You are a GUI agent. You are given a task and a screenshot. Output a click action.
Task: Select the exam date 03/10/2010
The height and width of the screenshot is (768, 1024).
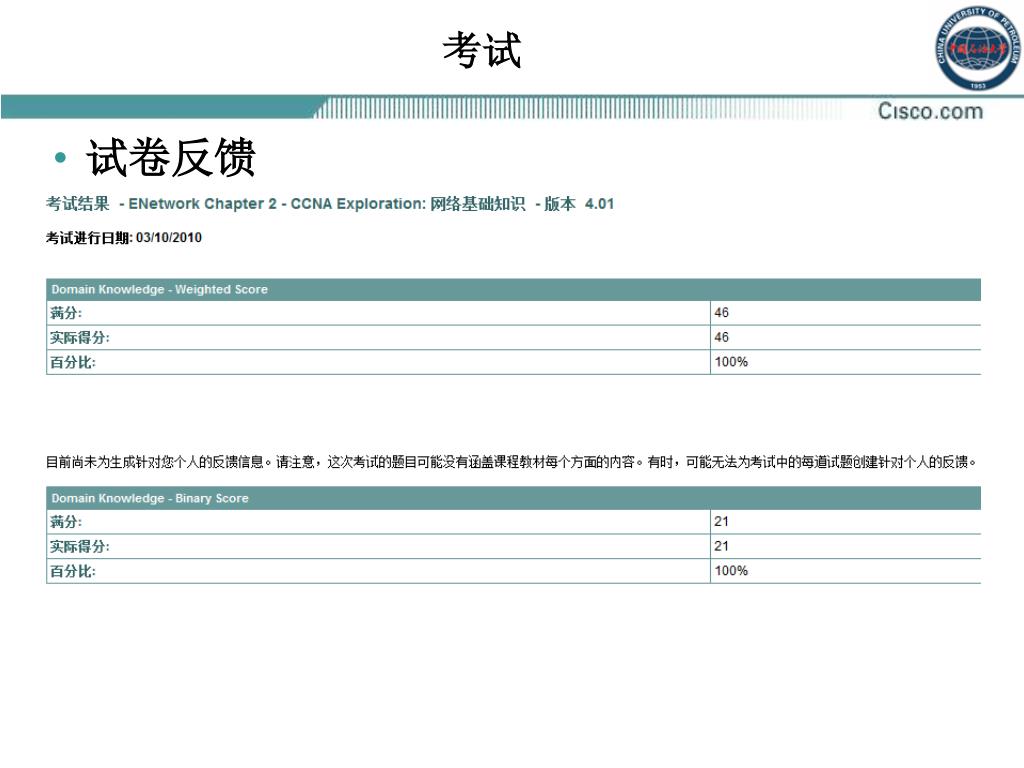pyautogui.click(x=168, y=238)
